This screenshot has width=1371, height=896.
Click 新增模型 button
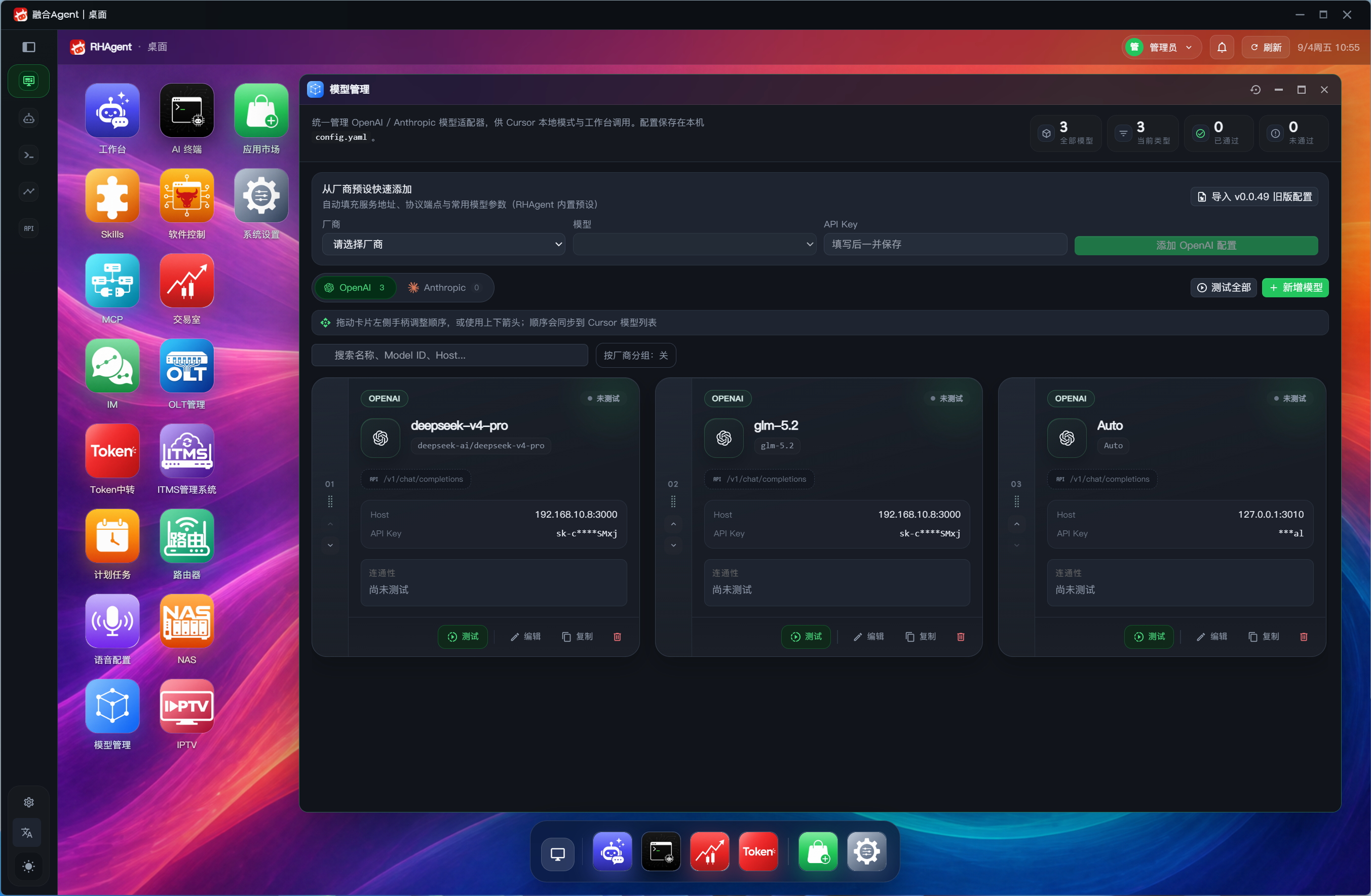[1296, 287]
